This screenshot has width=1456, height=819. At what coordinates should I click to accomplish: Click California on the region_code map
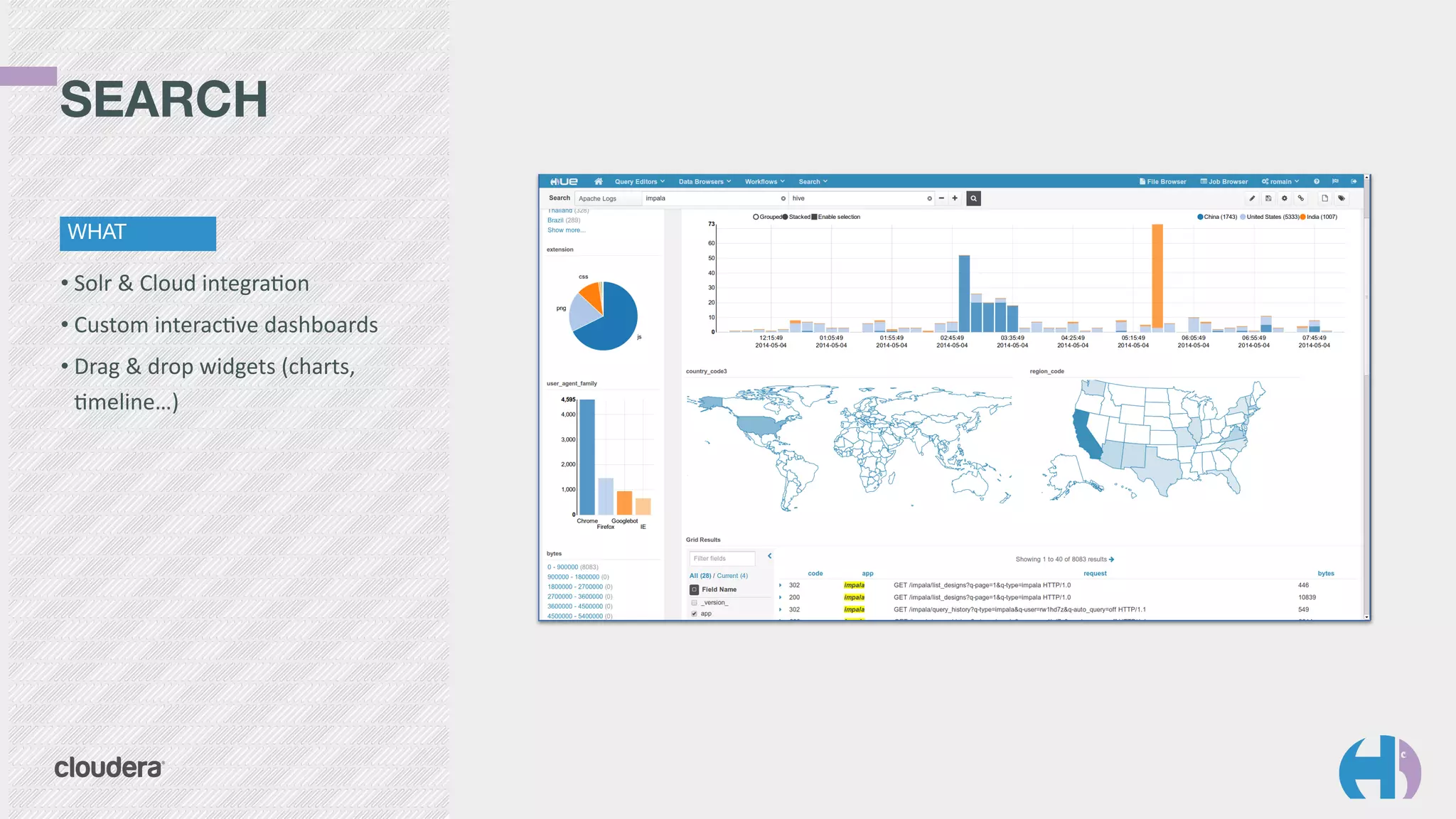(1085, 433)
